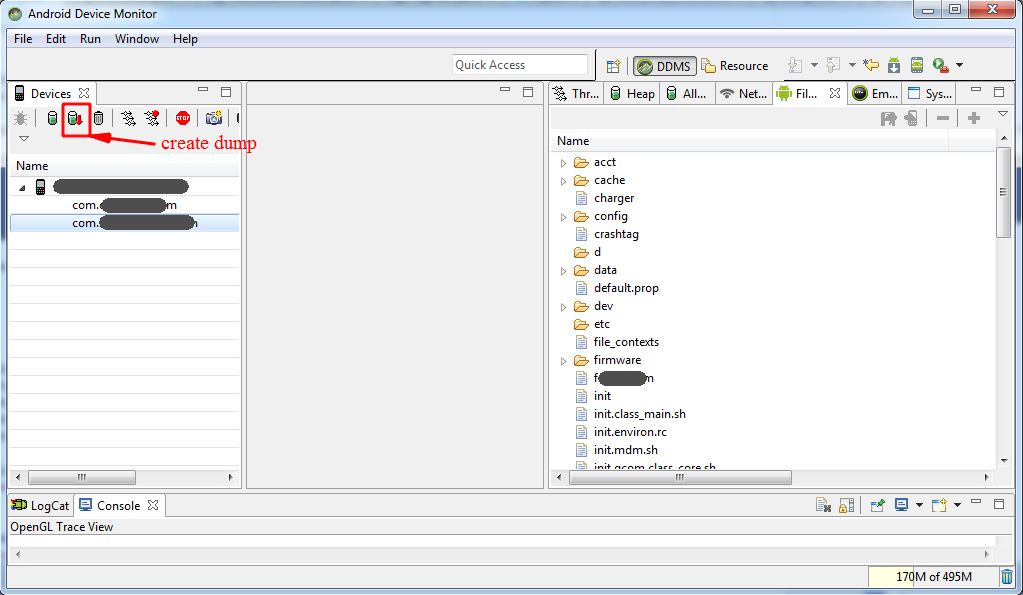
Task: Collapse the device node in Devices list
Action: pyautogui.click(x=22, y=187)
